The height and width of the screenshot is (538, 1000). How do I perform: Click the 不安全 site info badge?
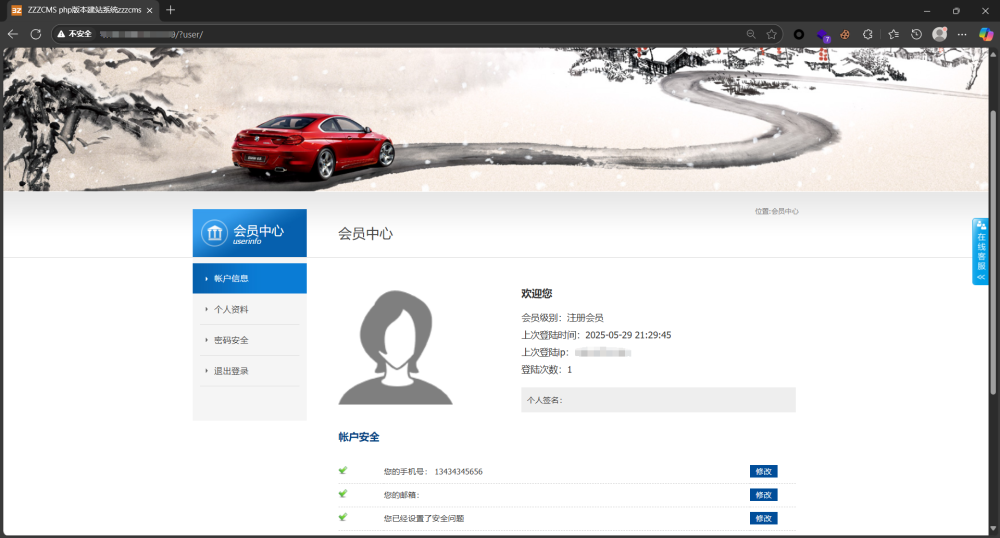pos(75,33)
